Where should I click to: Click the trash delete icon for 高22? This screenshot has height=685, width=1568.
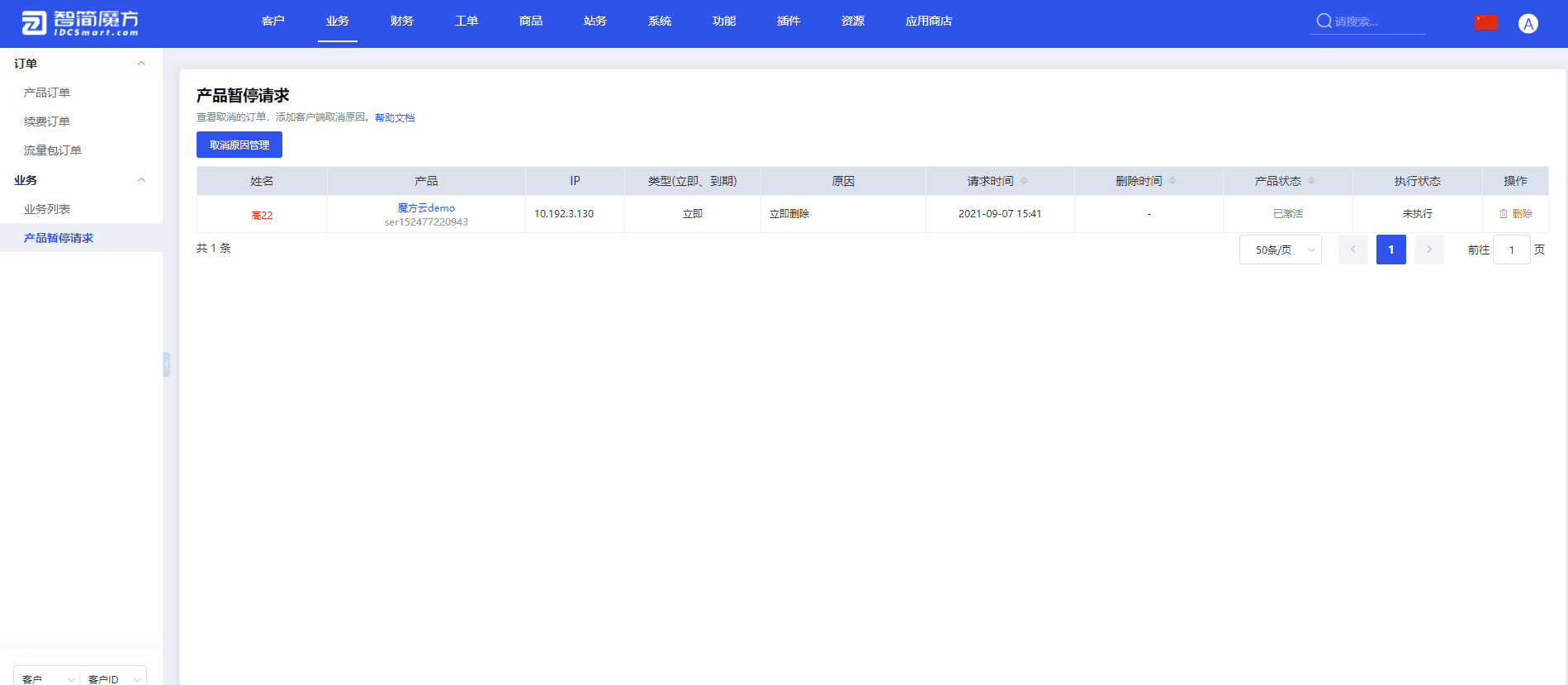(1504, 214)
